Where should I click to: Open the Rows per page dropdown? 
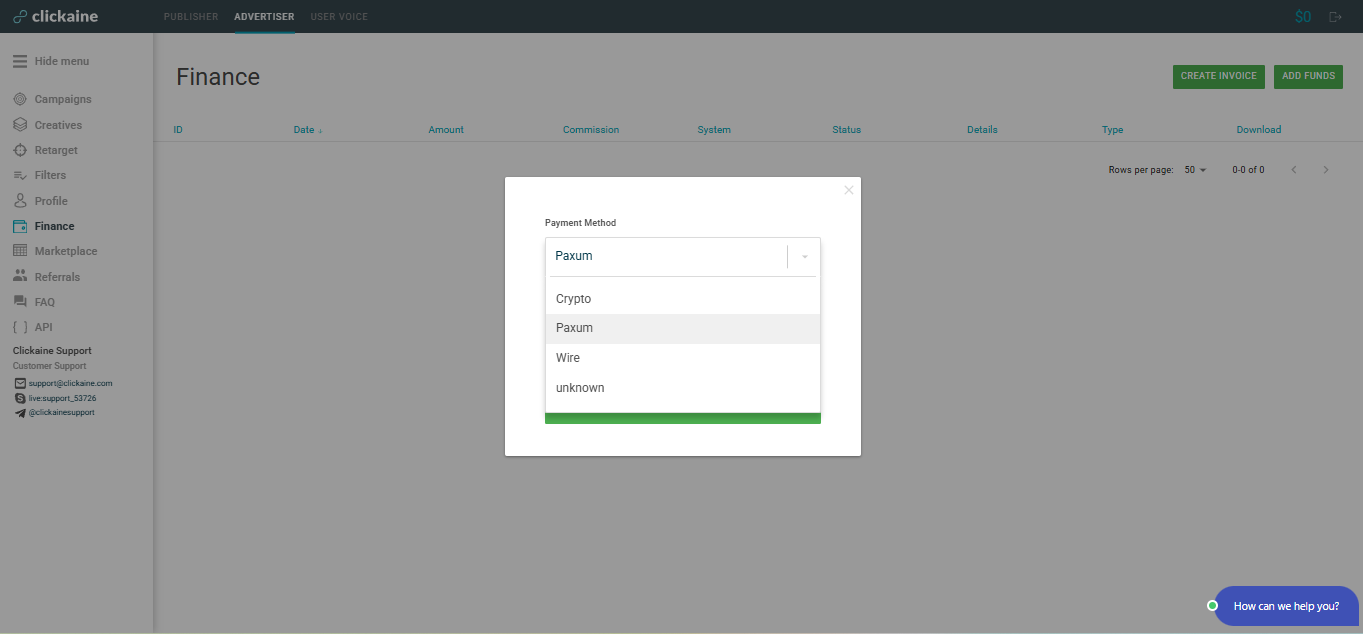(x=1195, y=170)
